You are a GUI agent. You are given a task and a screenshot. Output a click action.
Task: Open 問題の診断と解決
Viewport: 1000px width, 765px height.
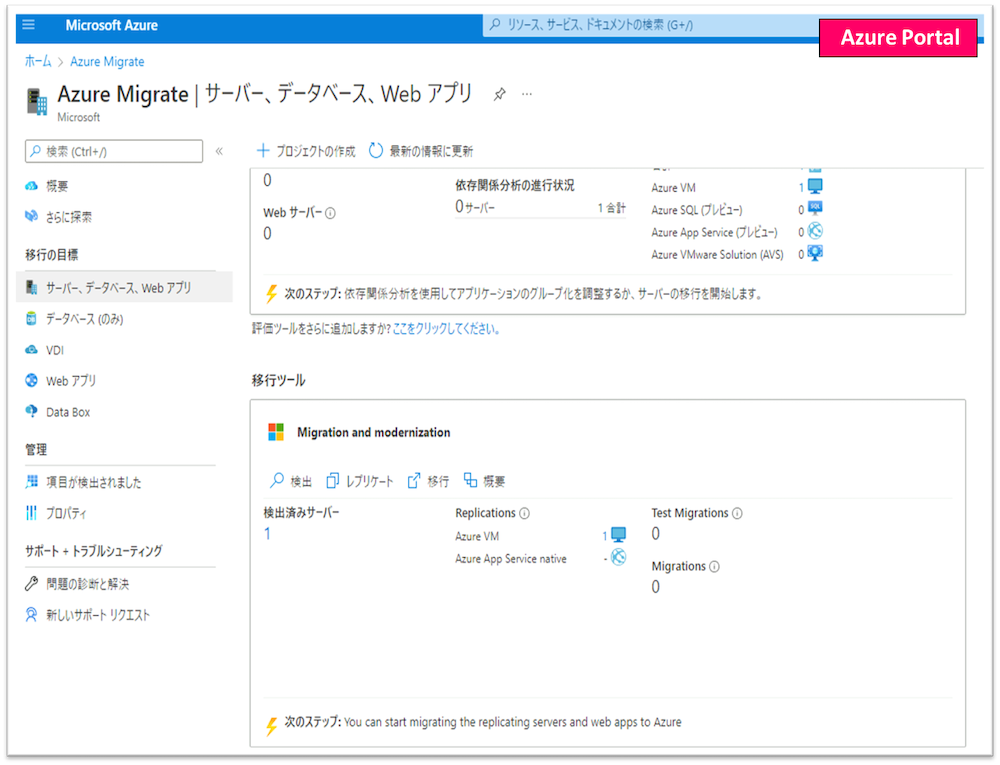[77, 583]
